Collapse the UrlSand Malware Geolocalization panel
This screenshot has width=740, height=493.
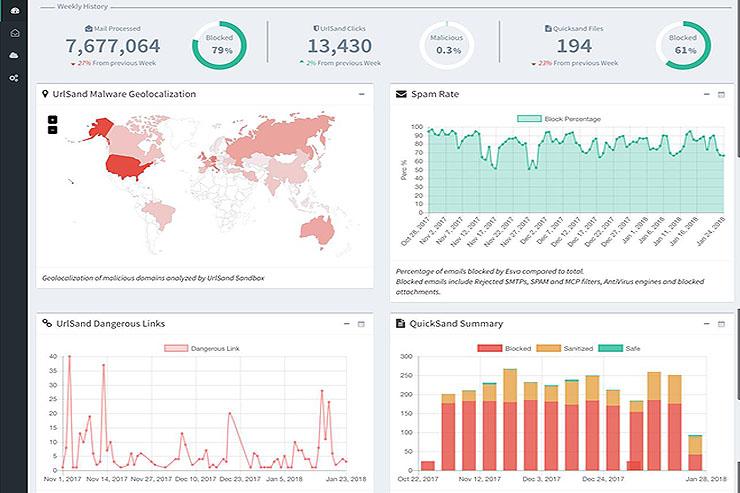pos(361,95)
